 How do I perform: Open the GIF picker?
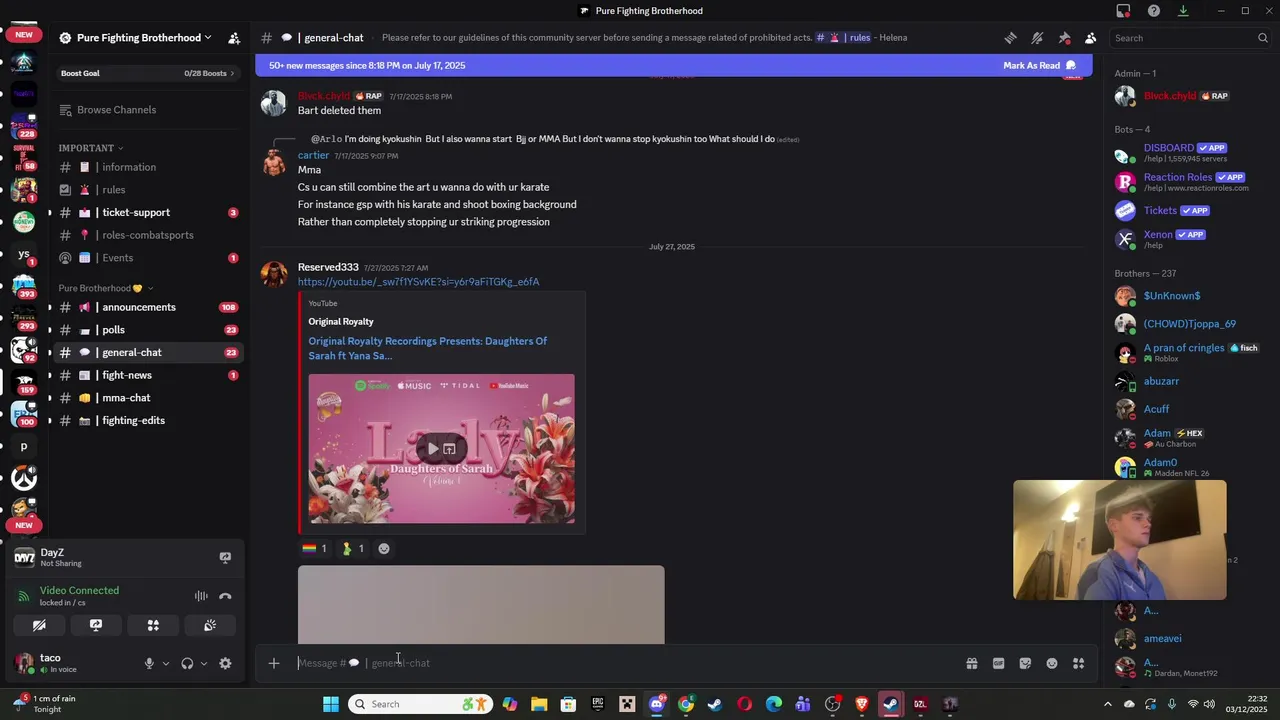click(998, 663)
